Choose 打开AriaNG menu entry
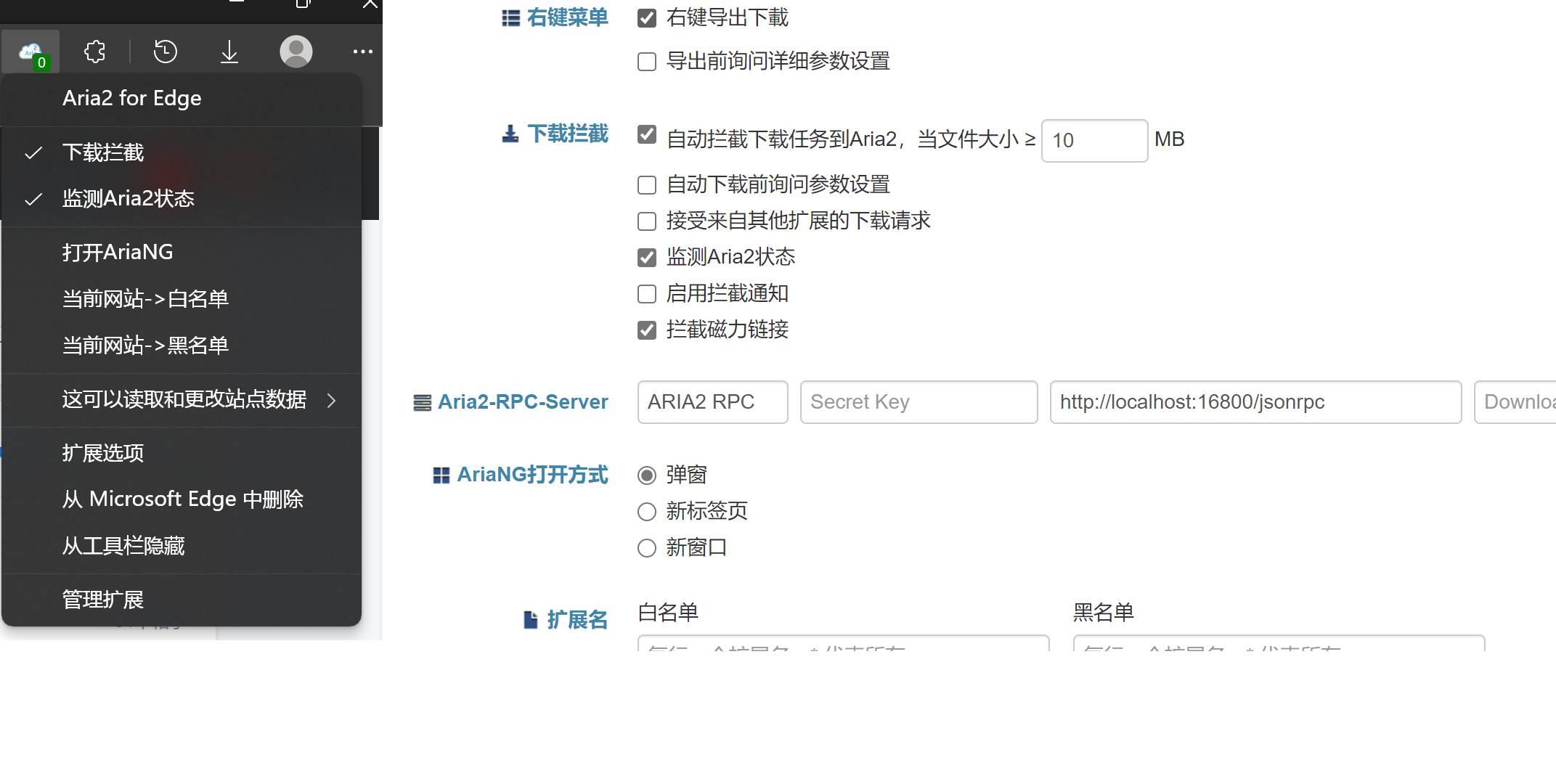The width and height of the screenshot is (1556, 784). click(x=118, y=252)
